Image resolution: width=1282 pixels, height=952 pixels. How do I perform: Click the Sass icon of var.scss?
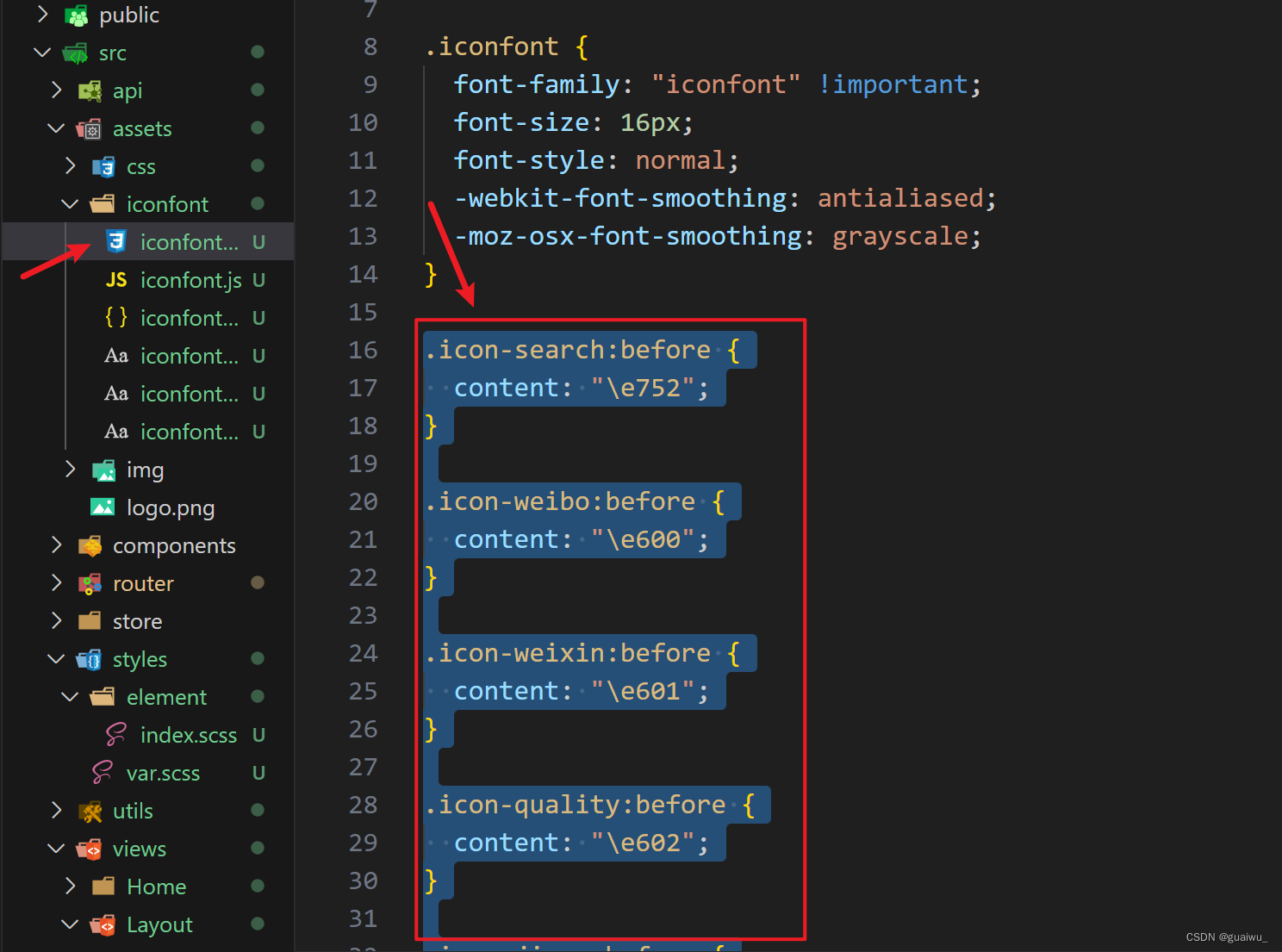coord(103,773)
